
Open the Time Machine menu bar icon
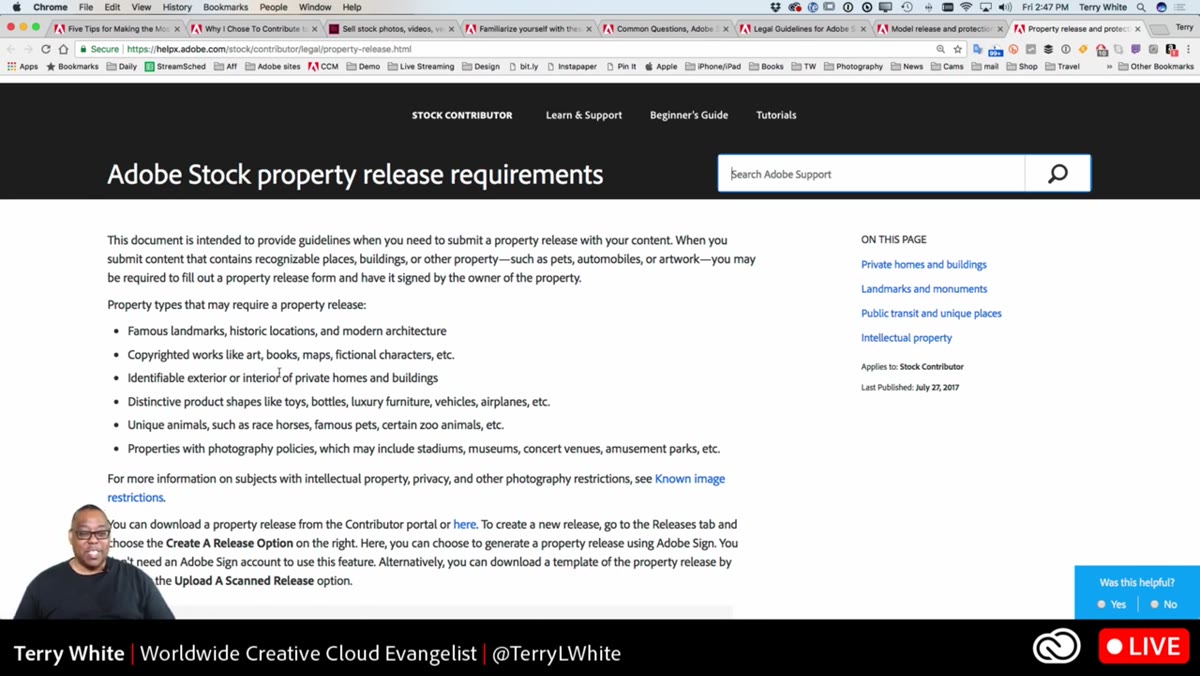[907, 7]
